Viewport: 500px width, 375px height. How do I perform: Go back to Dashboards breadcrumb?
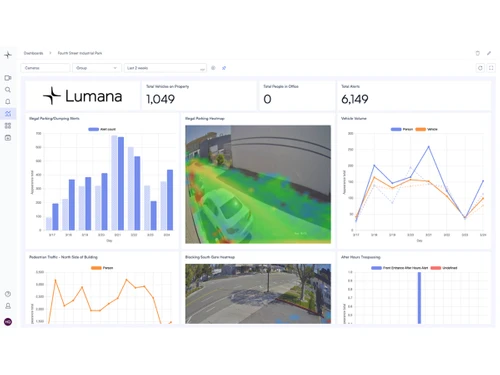coord(33,53)
